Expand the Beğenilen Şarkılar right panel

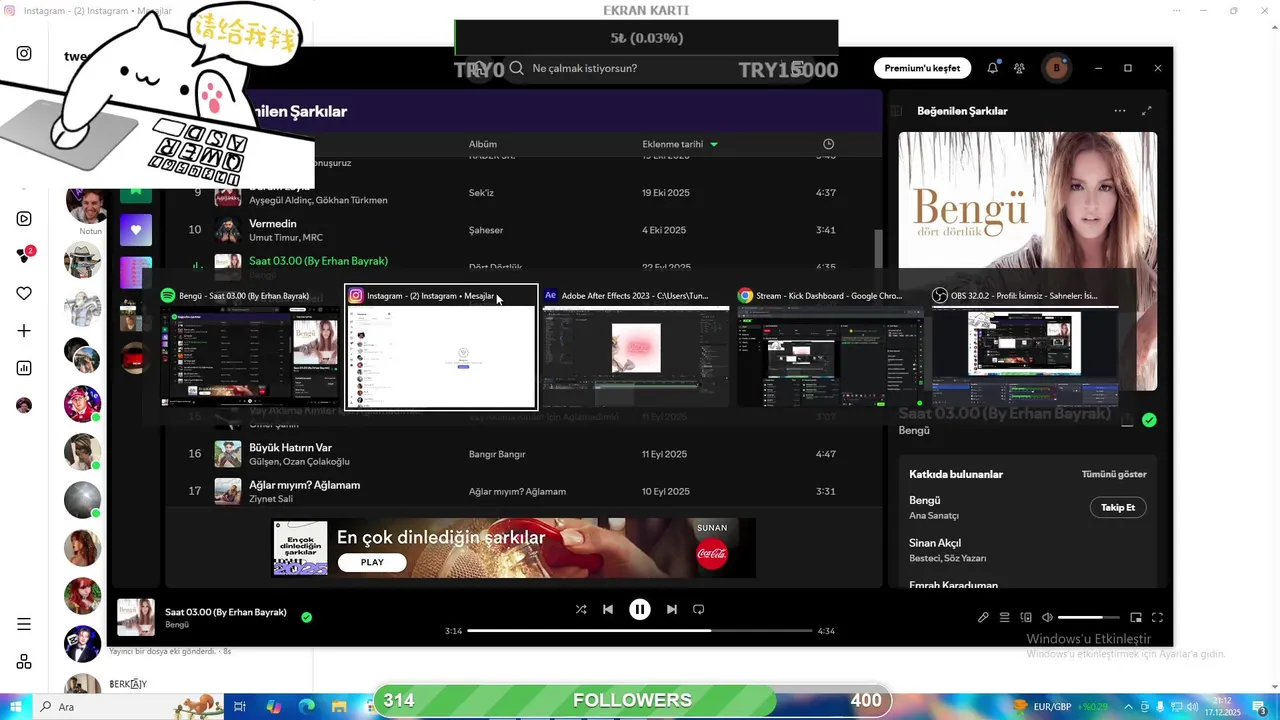tap(1147, 111)
